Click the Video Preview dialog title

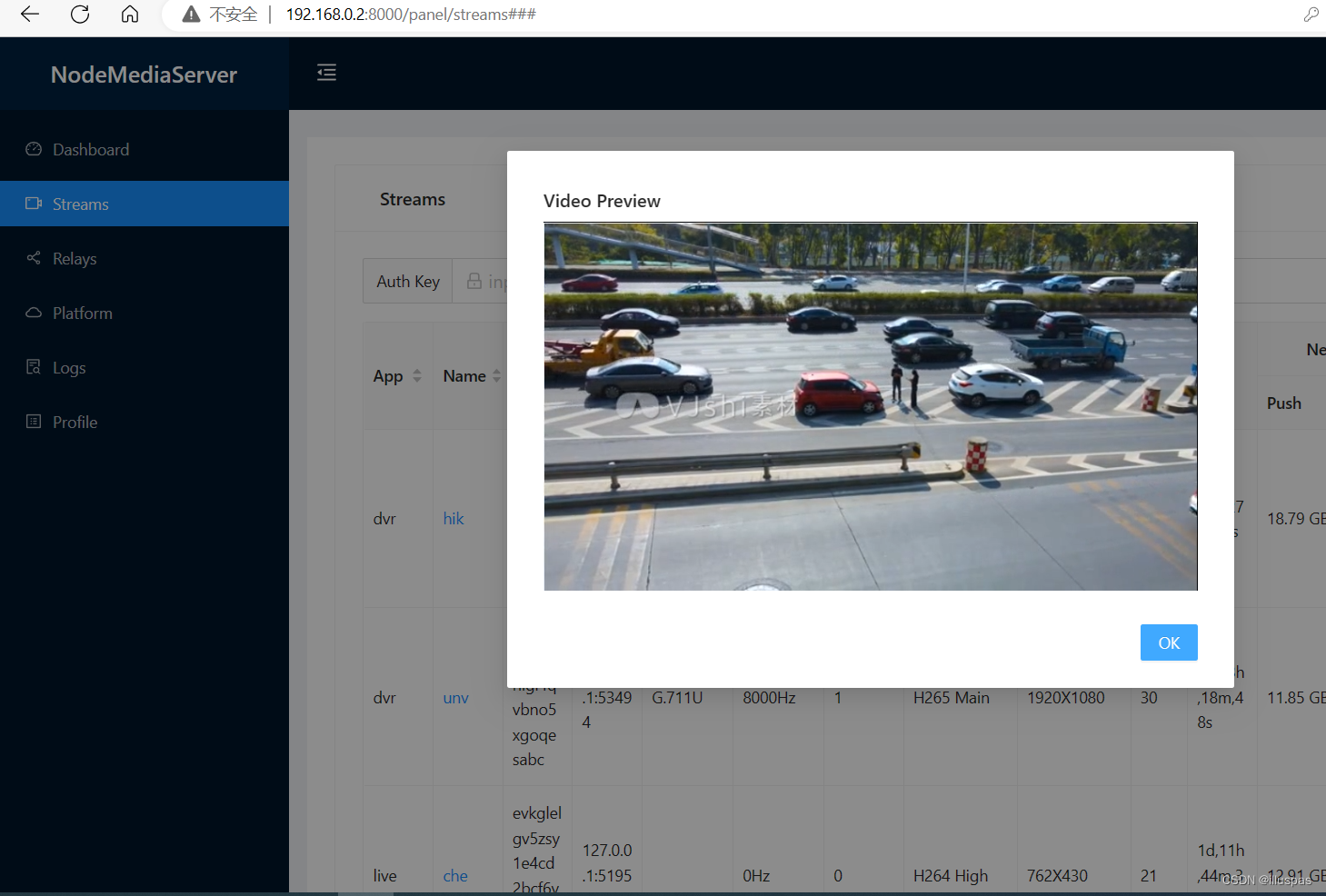[602, 201]
